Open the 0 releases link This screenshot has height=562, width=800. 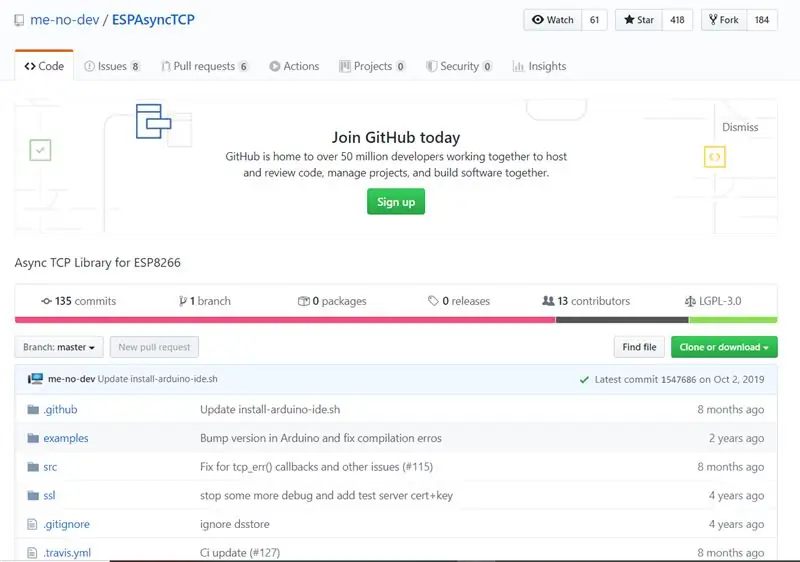click(x=459, y=301)
